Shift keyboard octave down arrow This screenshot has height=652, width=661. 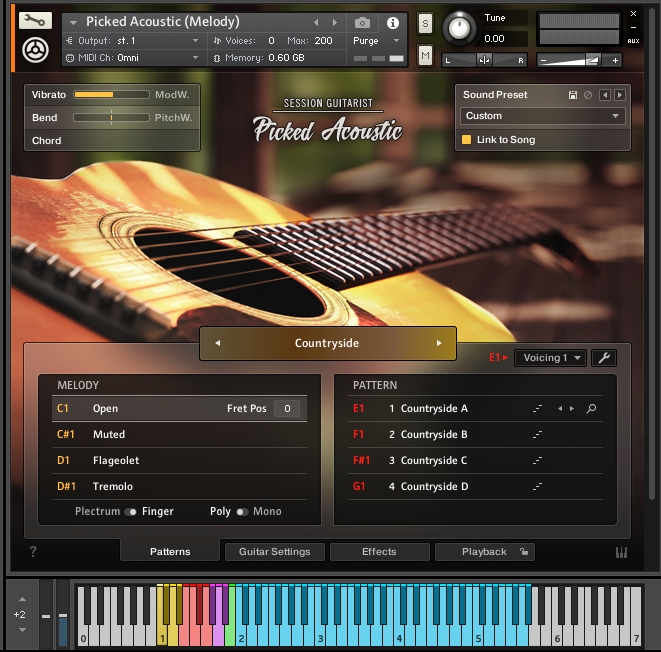point(22,630)
